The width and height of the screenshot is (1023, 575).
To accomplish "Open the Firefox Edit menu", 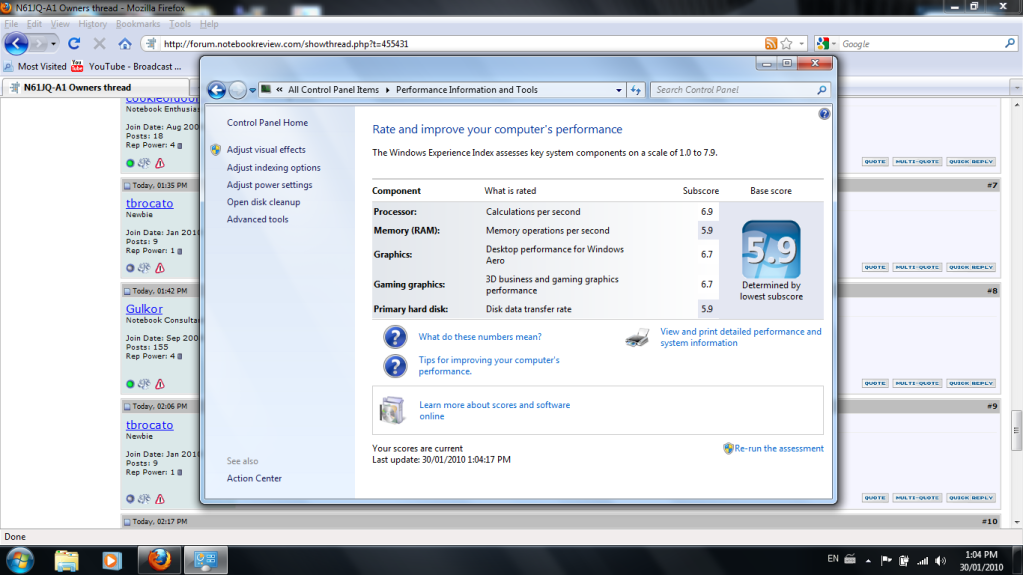I will click(x=34, y=24).
